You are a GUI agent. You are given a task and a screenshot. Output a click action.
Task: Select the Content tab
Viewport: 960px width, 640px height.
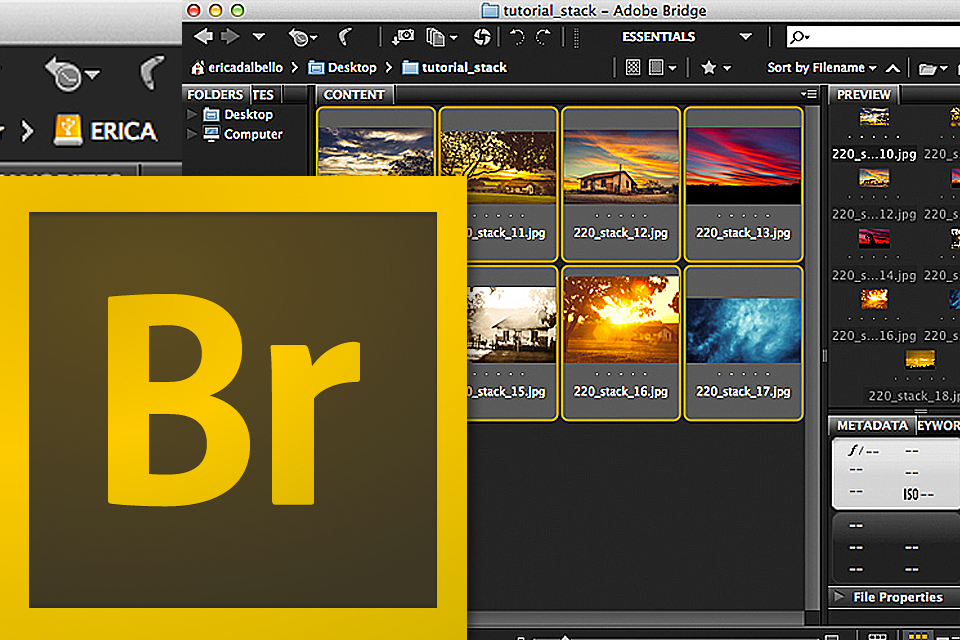click(354, 94)
